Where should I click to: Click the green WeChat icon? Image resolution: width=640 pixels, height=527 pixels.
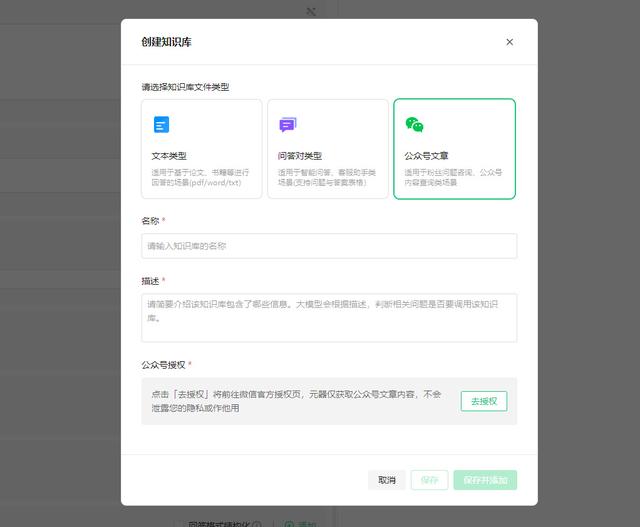coord(414,125)
